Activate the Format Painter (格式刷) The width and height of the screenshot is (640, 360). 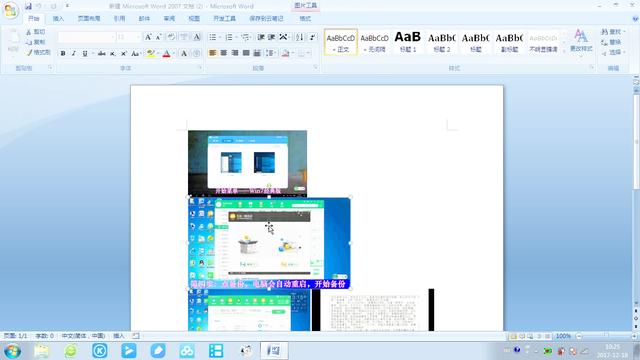point(38,53)
